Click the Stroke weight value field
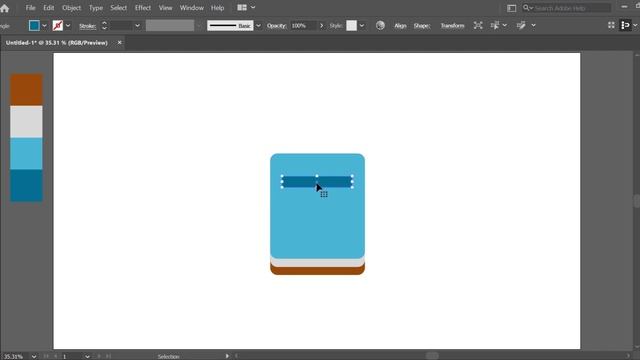 click(121, 26)
